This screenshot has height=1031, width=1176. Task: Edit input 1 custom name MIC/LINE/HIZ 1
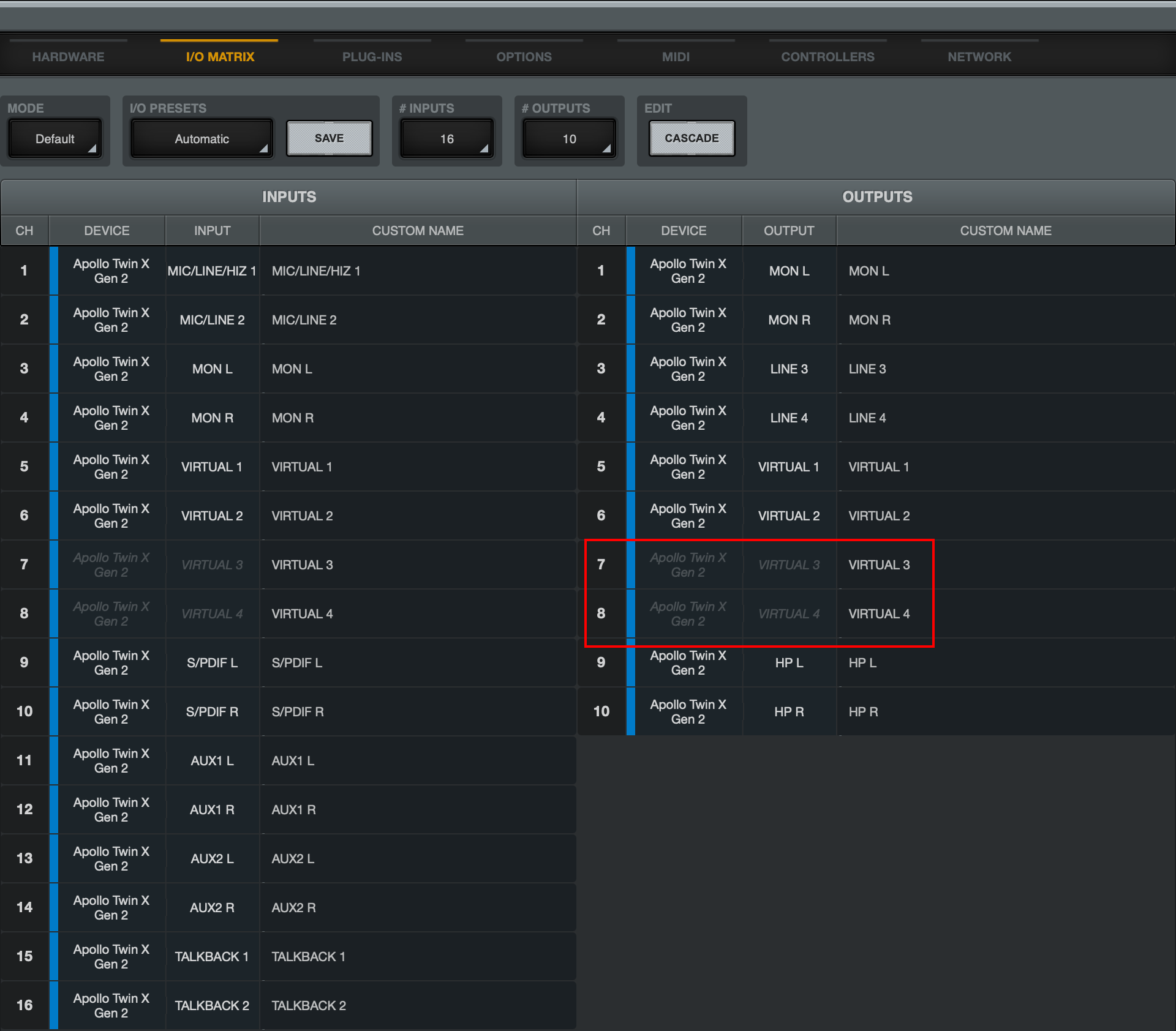pos(417,271)
